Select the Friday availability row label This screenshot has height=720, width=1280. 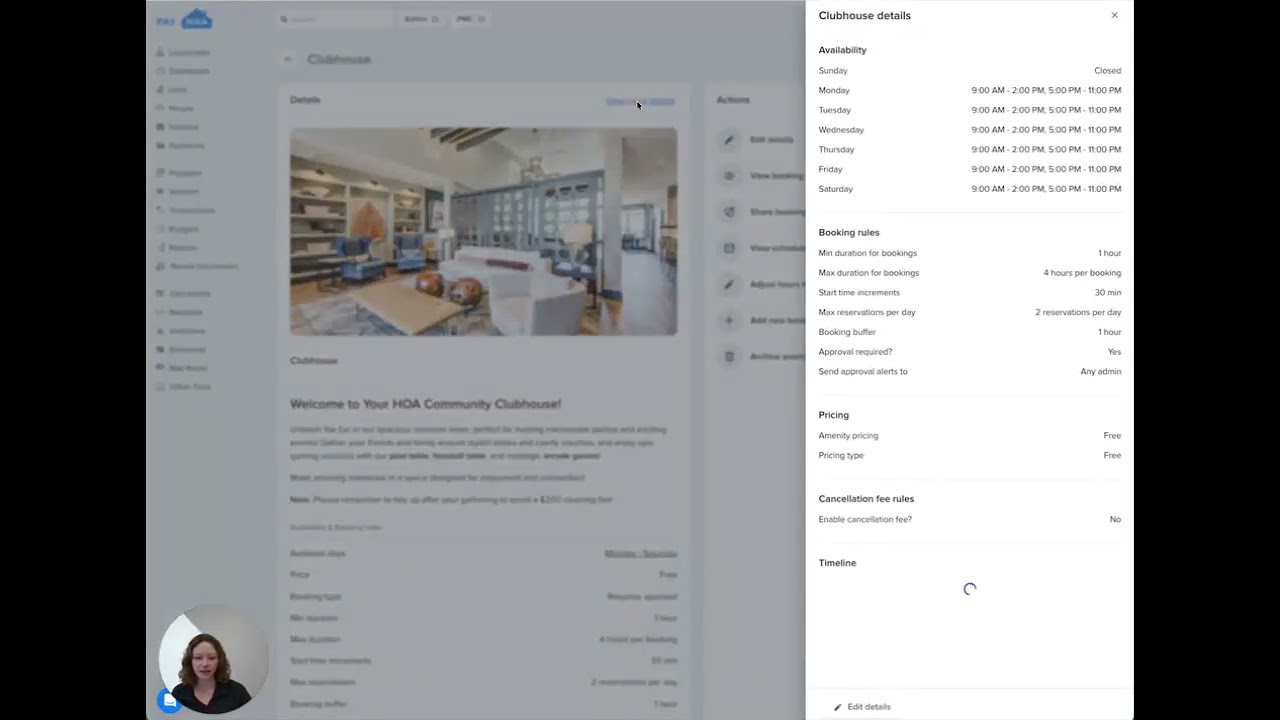[x=830, y=169]
